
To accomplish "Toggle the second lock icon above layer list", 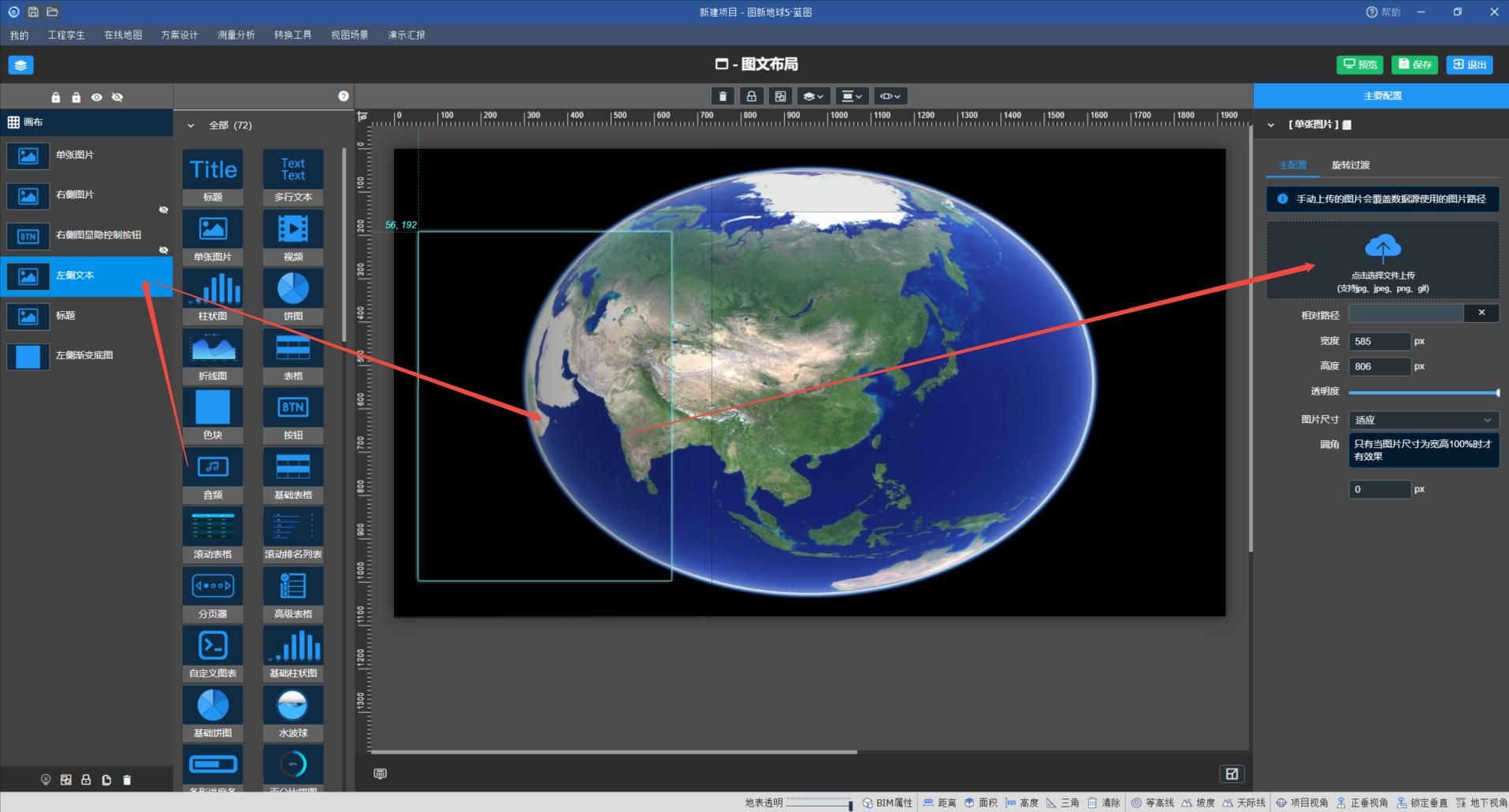I will (x=76, y=98).
